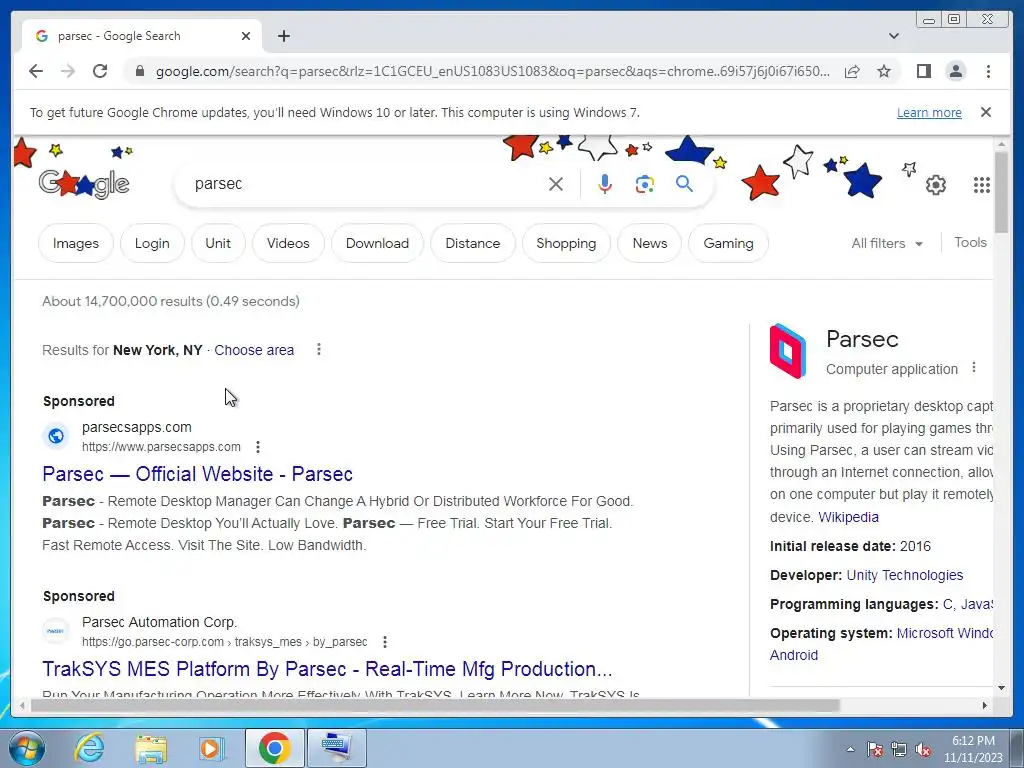Viewport: 1024px width, 768px height.
Task: Reload the page with the refresh icon
Action: coord(100,71)
